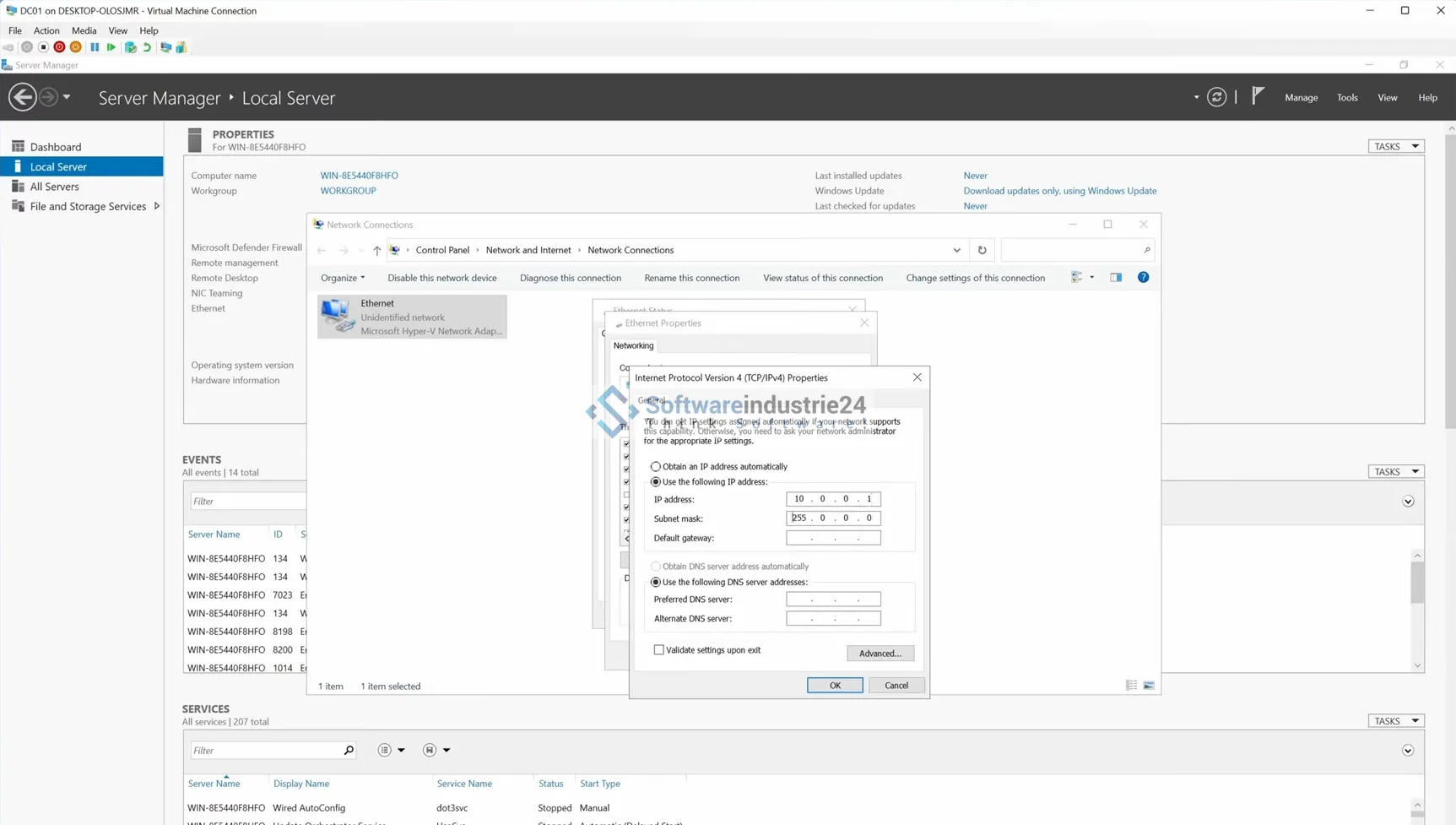Click the red Shut Down VM toolbar icon

coord(59,47)
